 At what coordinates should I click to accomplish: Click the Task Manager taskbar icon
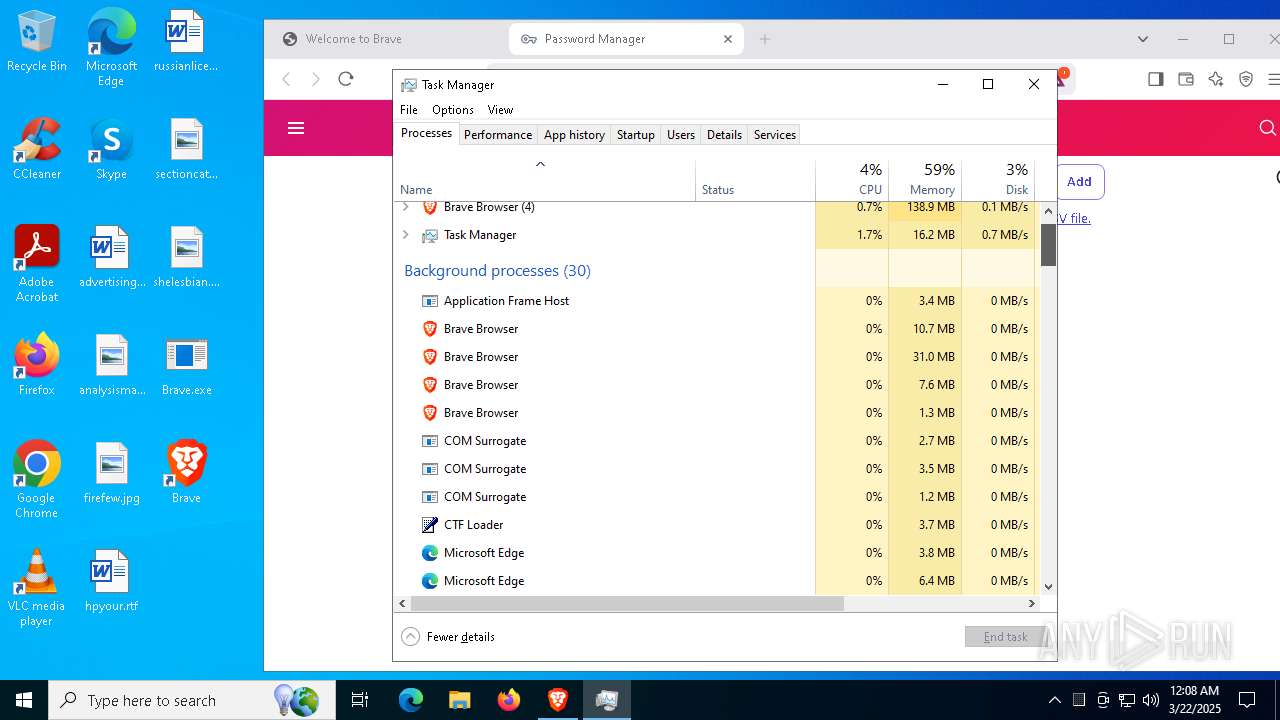(607, 700)
